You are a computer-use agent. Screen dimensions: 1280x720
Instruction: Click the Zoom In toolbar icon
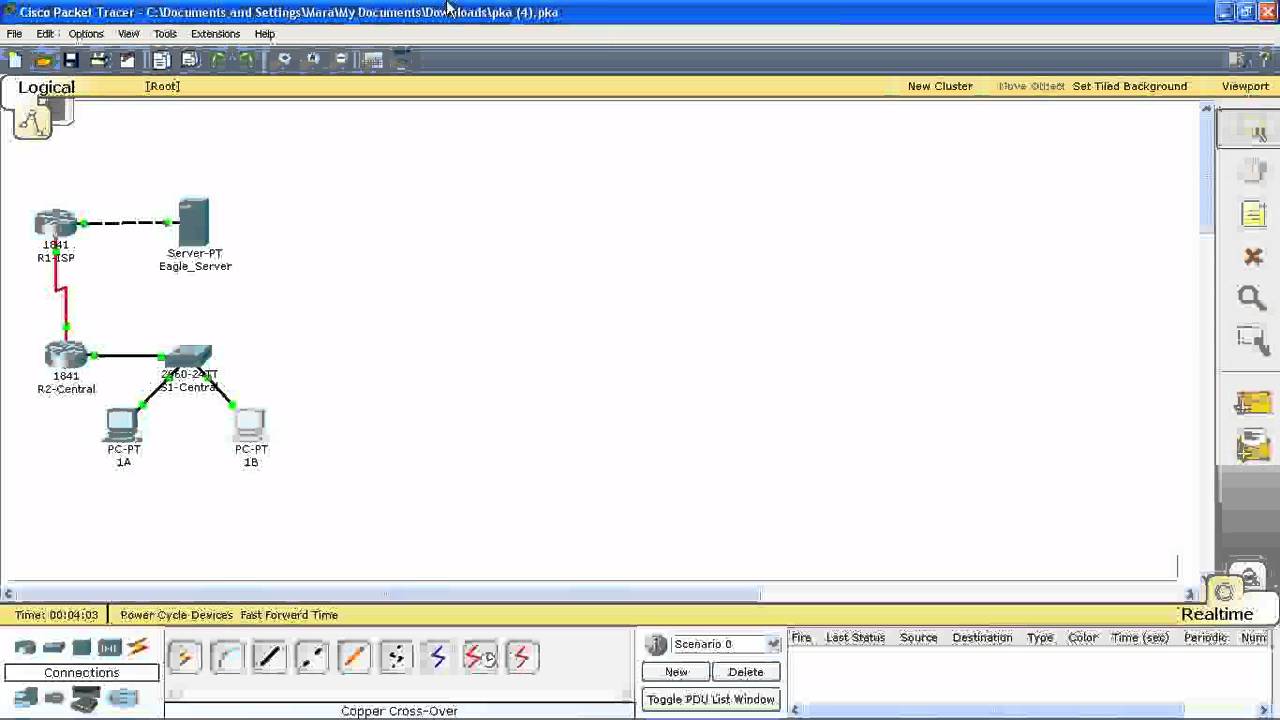tap(285, 60)
